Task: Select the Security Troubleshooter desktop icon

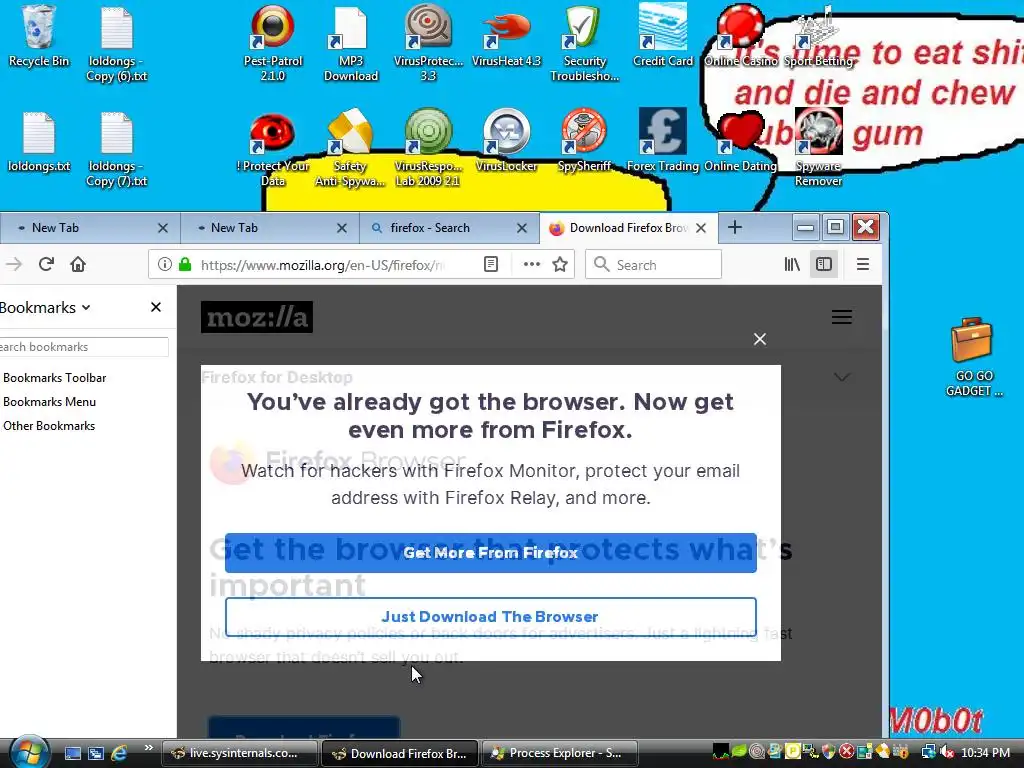Action: [x=584, y=43]
